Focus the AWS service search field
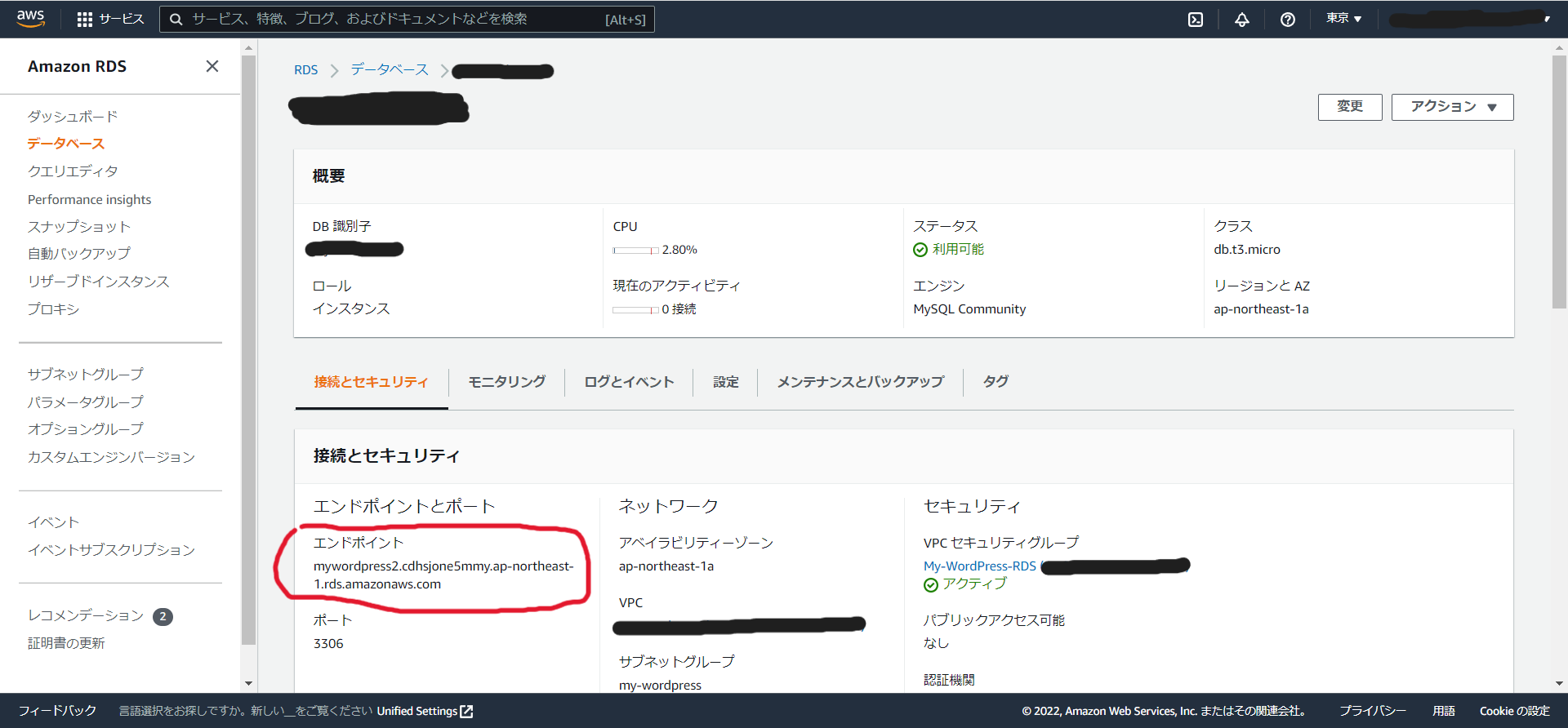Image resolution: width=1568 pixels, height=728 pixels. [x=407, y=19]
